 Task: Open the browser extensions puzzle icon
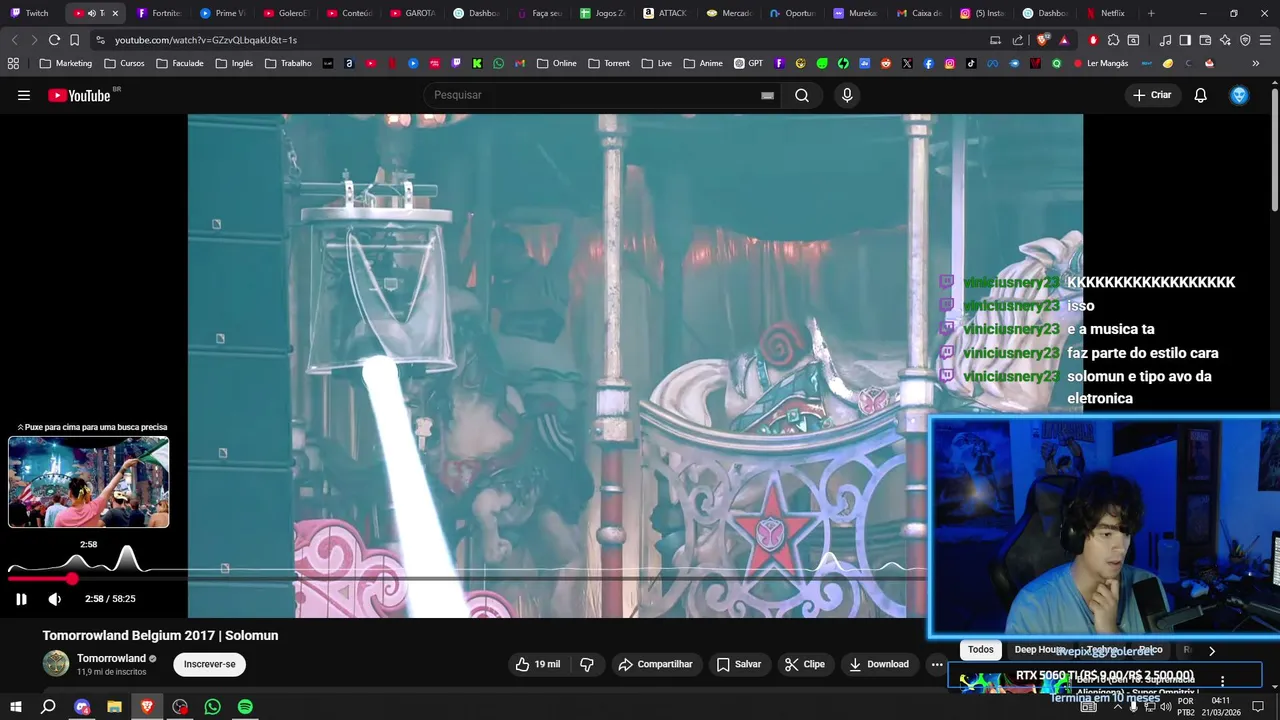tap(1113, 40)
